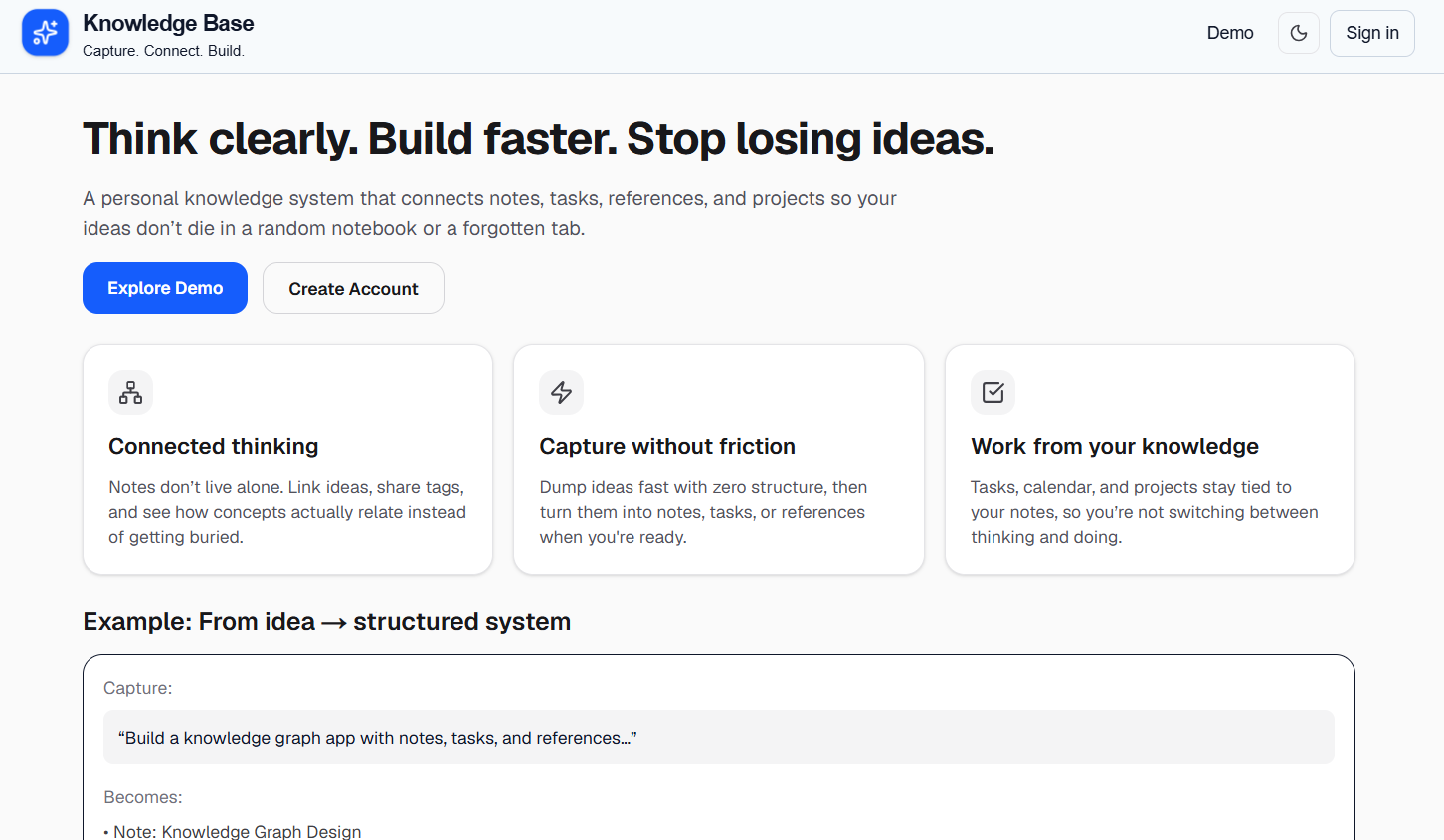Click the paragraph beginning Tasks, calendar, and projects
The height and width of the screenshot is (840, 1444).
pos(1145,512)
